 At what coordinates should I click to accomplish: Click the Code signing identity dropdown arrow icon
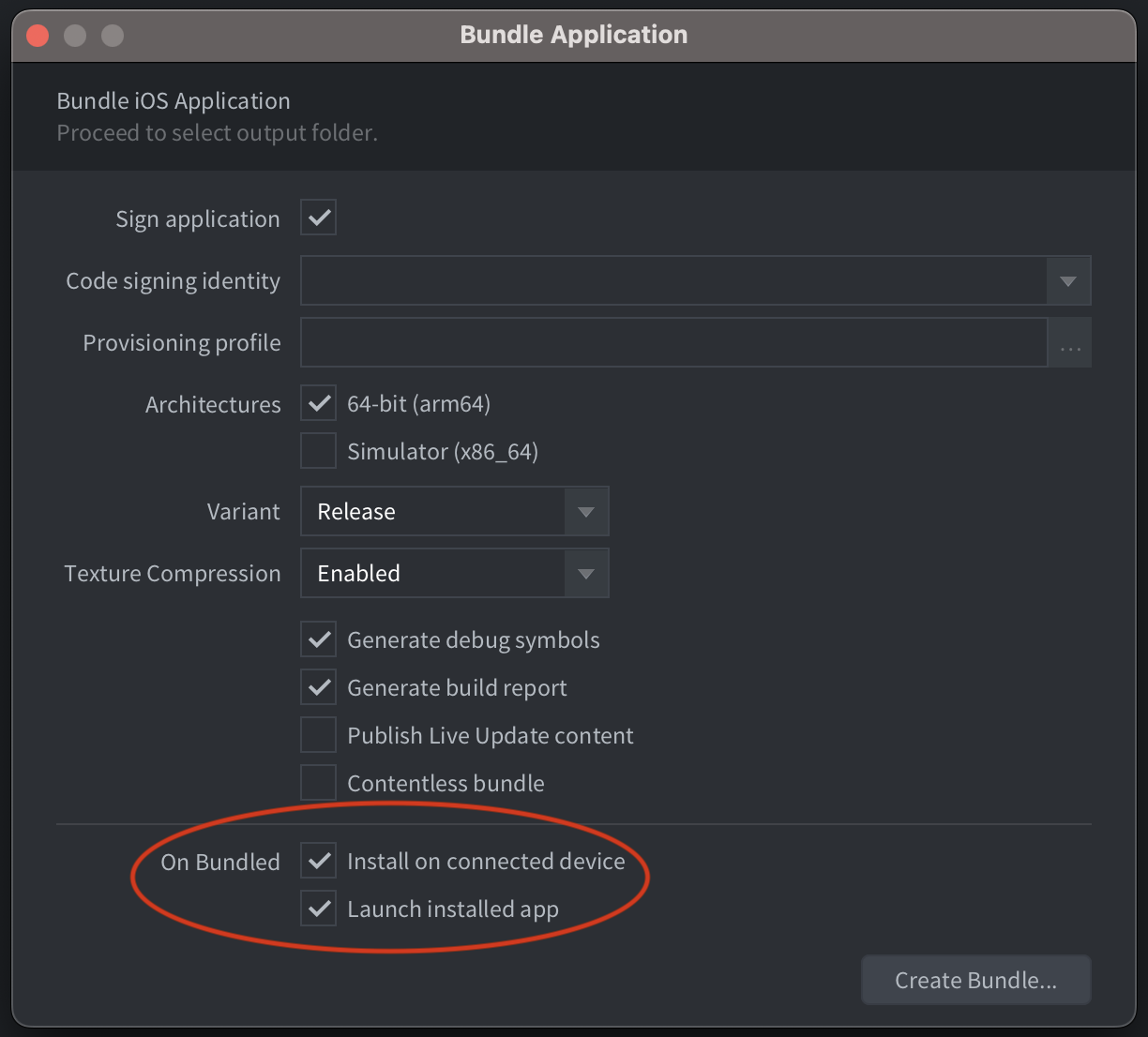[1067, 280]
